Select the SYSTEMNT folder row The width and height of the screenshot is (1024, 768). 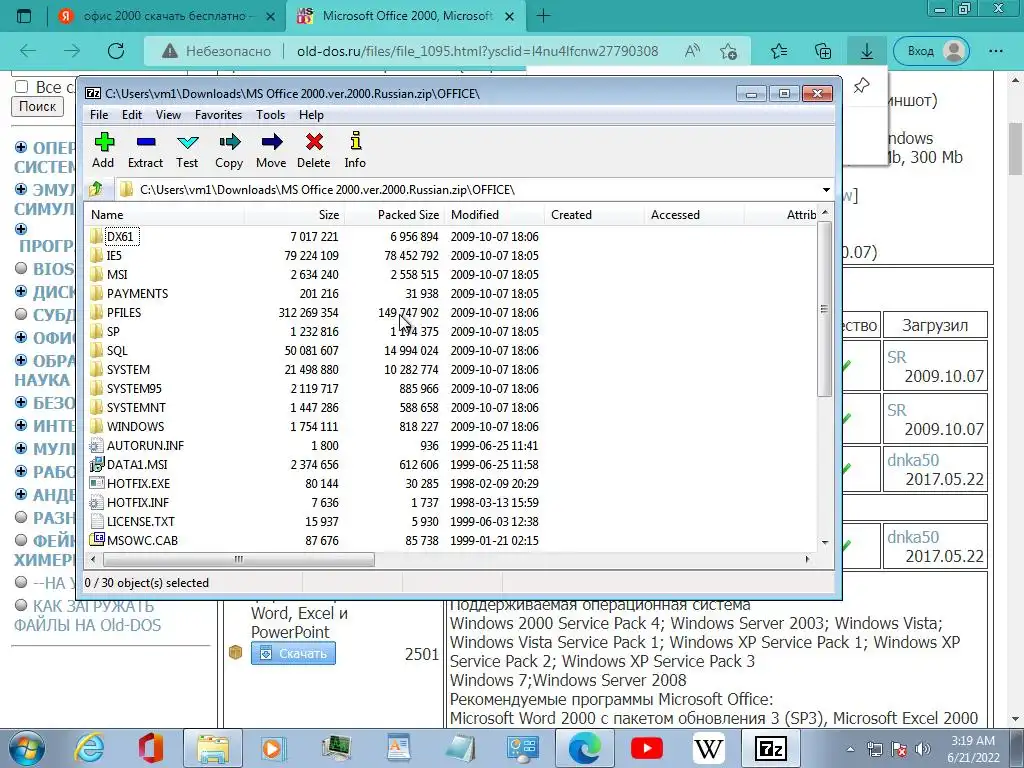(x=452, y=408)
